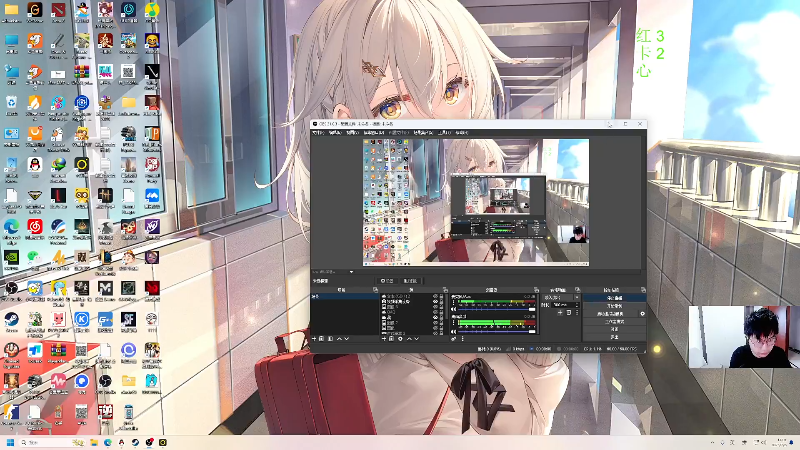The image size is (800, 450).
Task: Remove selected scene in OBS Scenes panel
Action: point(321,339)
